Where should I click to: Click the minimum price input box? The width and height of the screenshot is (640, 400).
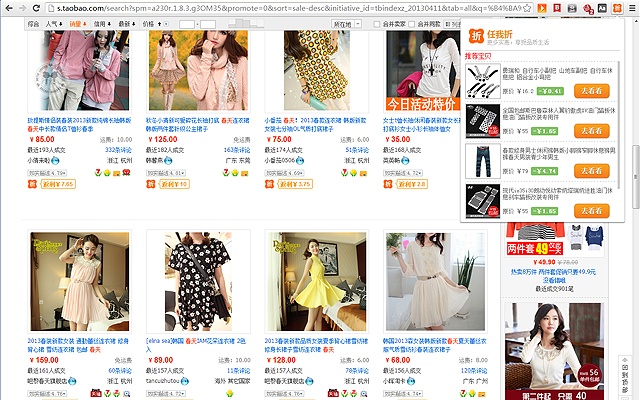[187, 24]
